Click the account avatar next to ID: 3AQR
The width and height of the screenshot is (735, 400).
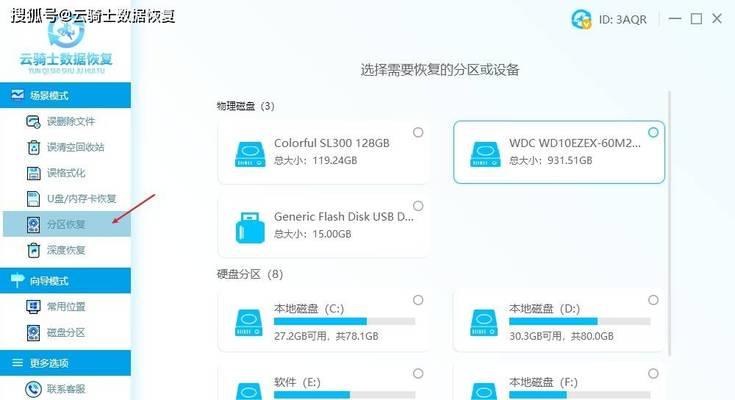pyautogui.click(x=581, y=19)
